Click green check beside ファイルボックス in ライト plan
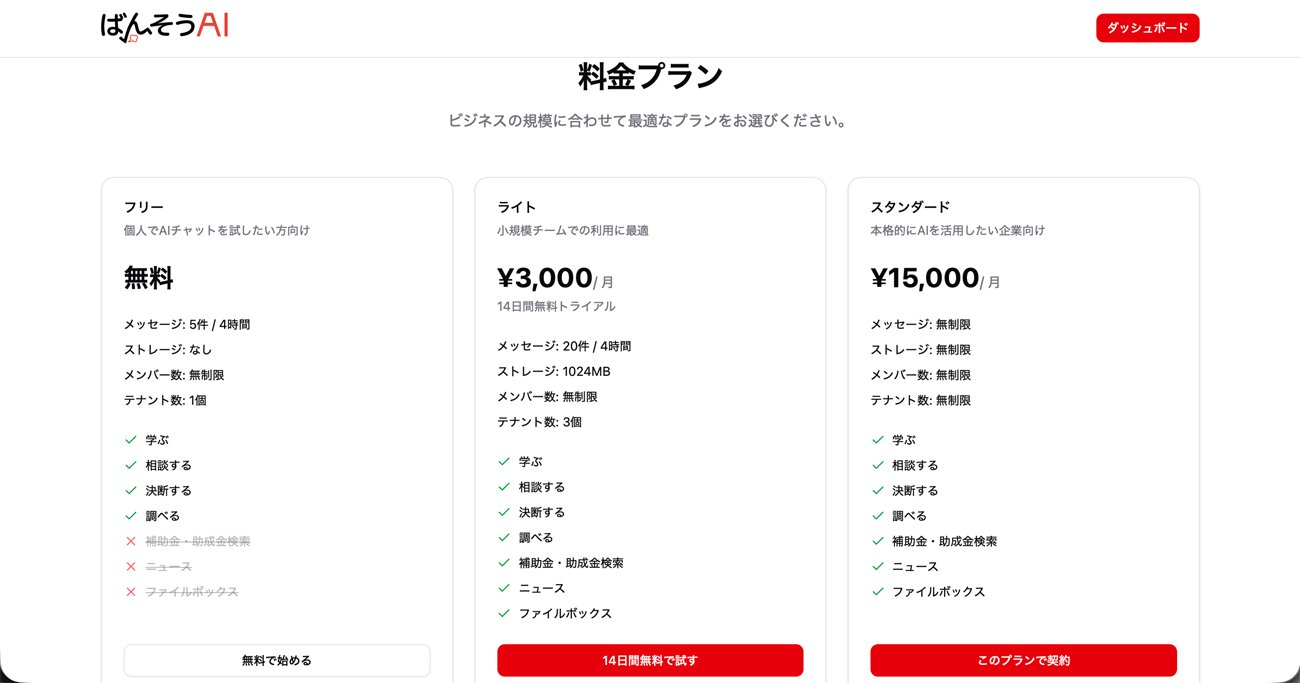The image size is (1300, 683). (504, 614)
